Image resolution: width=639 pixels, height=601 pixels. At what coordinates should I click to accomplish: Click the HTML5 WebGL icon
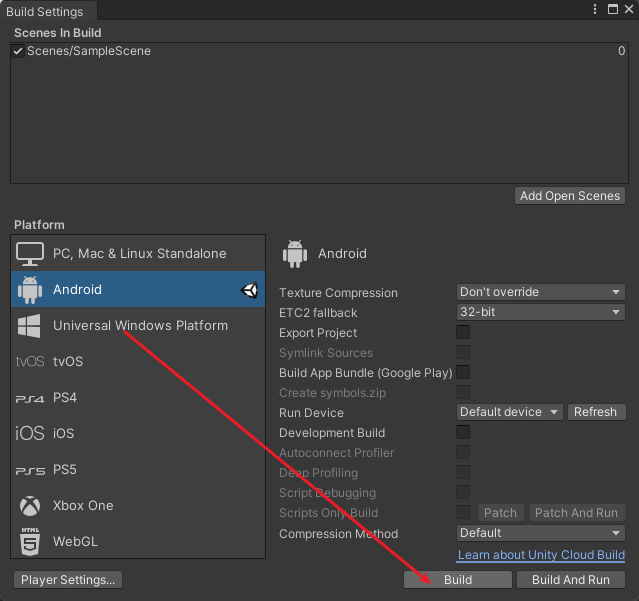pyautogui.click(x=30, y=541)
